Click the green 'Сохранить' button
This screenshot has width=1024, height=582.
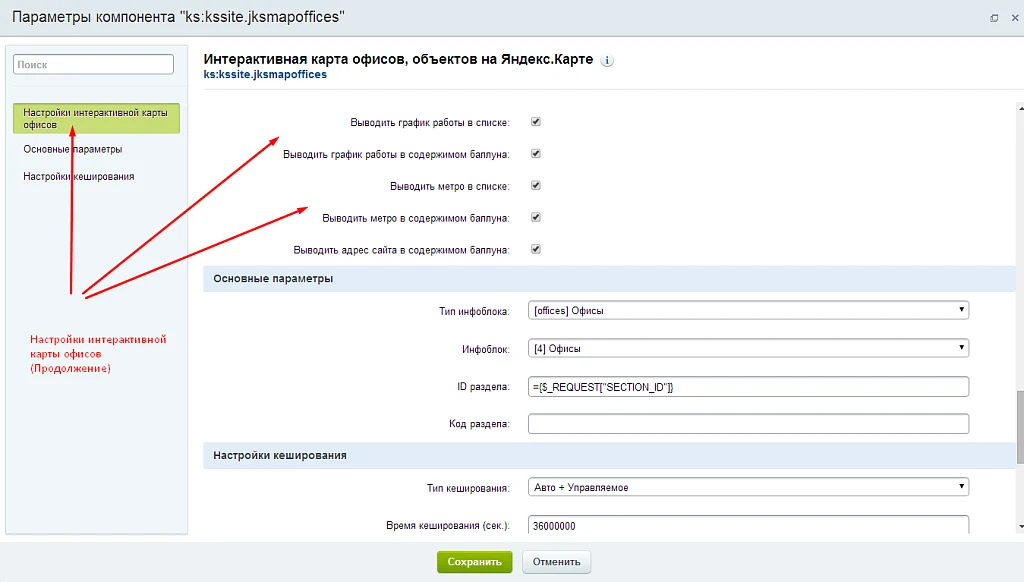[x=475, y=562]
